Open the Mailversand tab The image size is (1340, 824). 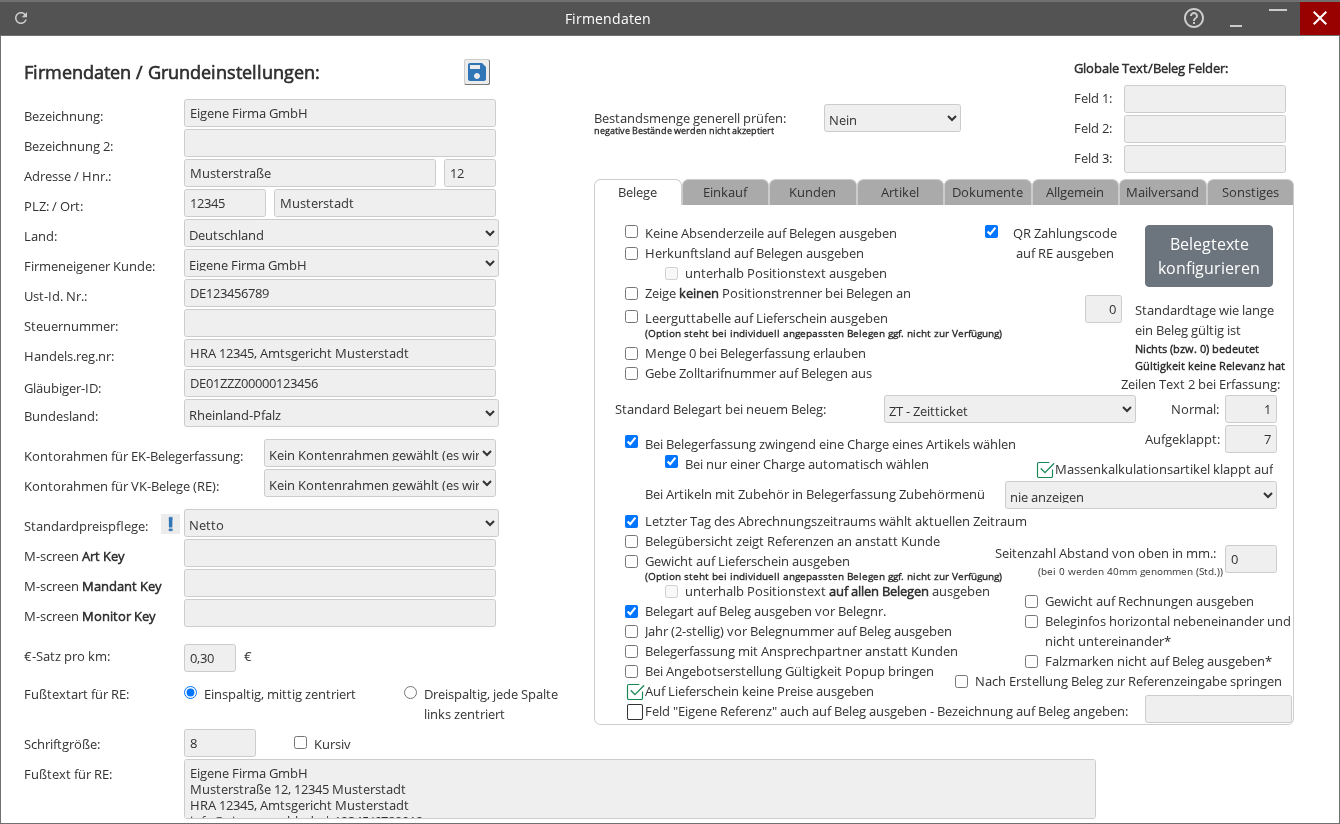[x=1161, y=192]
